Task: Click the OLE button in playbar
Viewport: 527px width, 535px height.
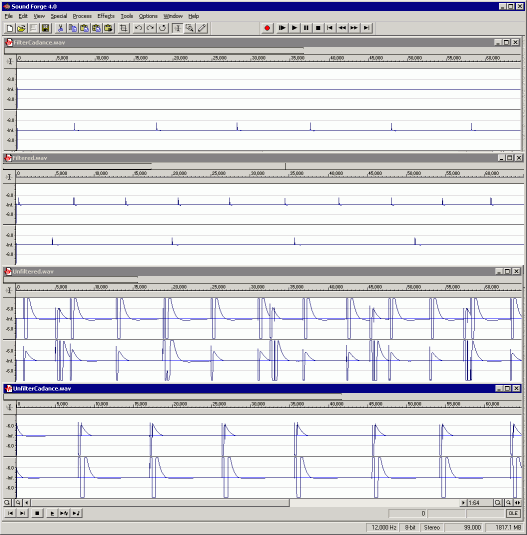Action: (x=514, y=513)
